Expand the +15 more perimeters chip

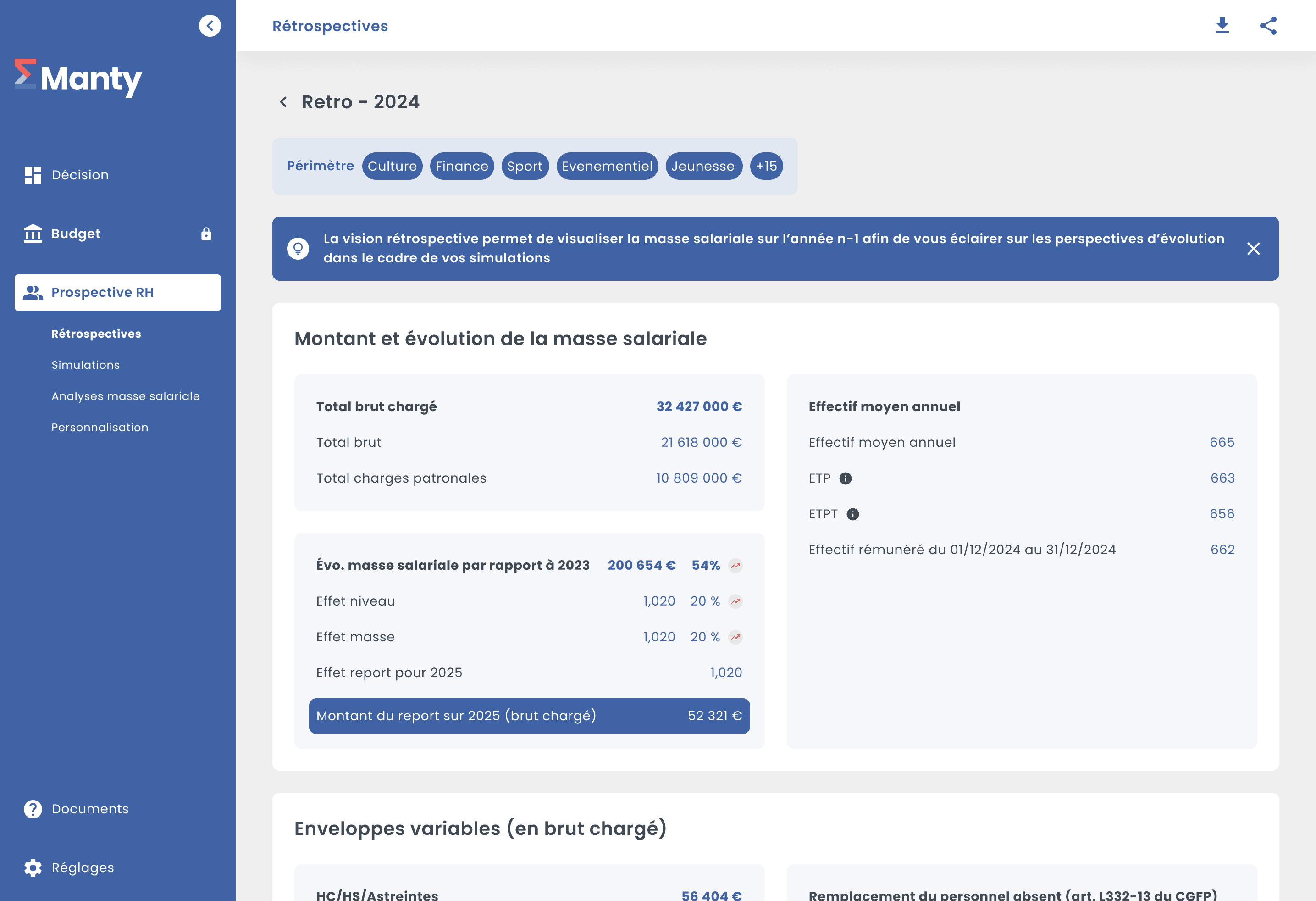click(766, 166)
